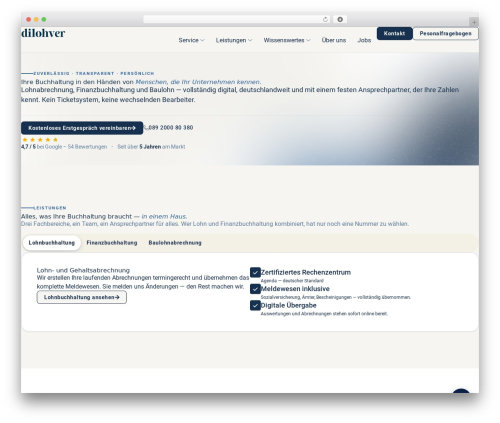Click the Kontakt button

click(x=394, y=33)
